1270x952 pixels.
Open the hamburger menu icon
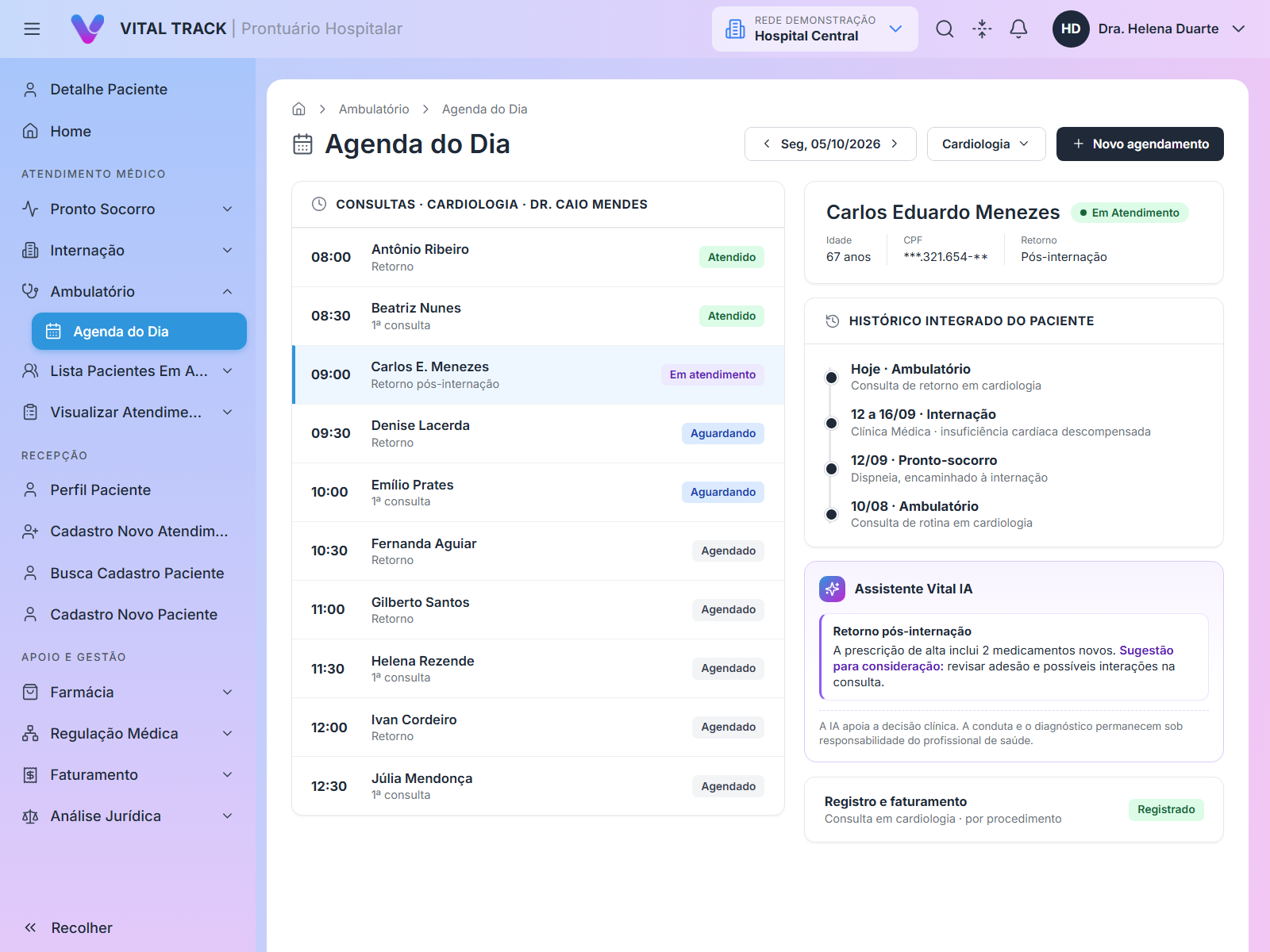click(32, 29)
